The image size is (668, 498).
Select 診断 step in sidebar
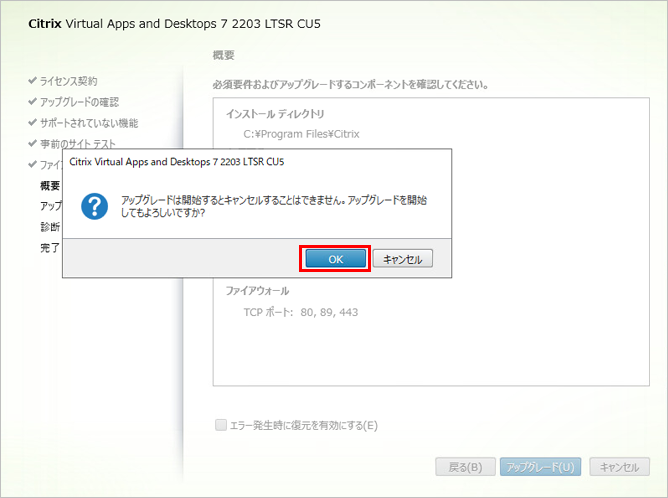pyautogui.click(x=50, y=227)
